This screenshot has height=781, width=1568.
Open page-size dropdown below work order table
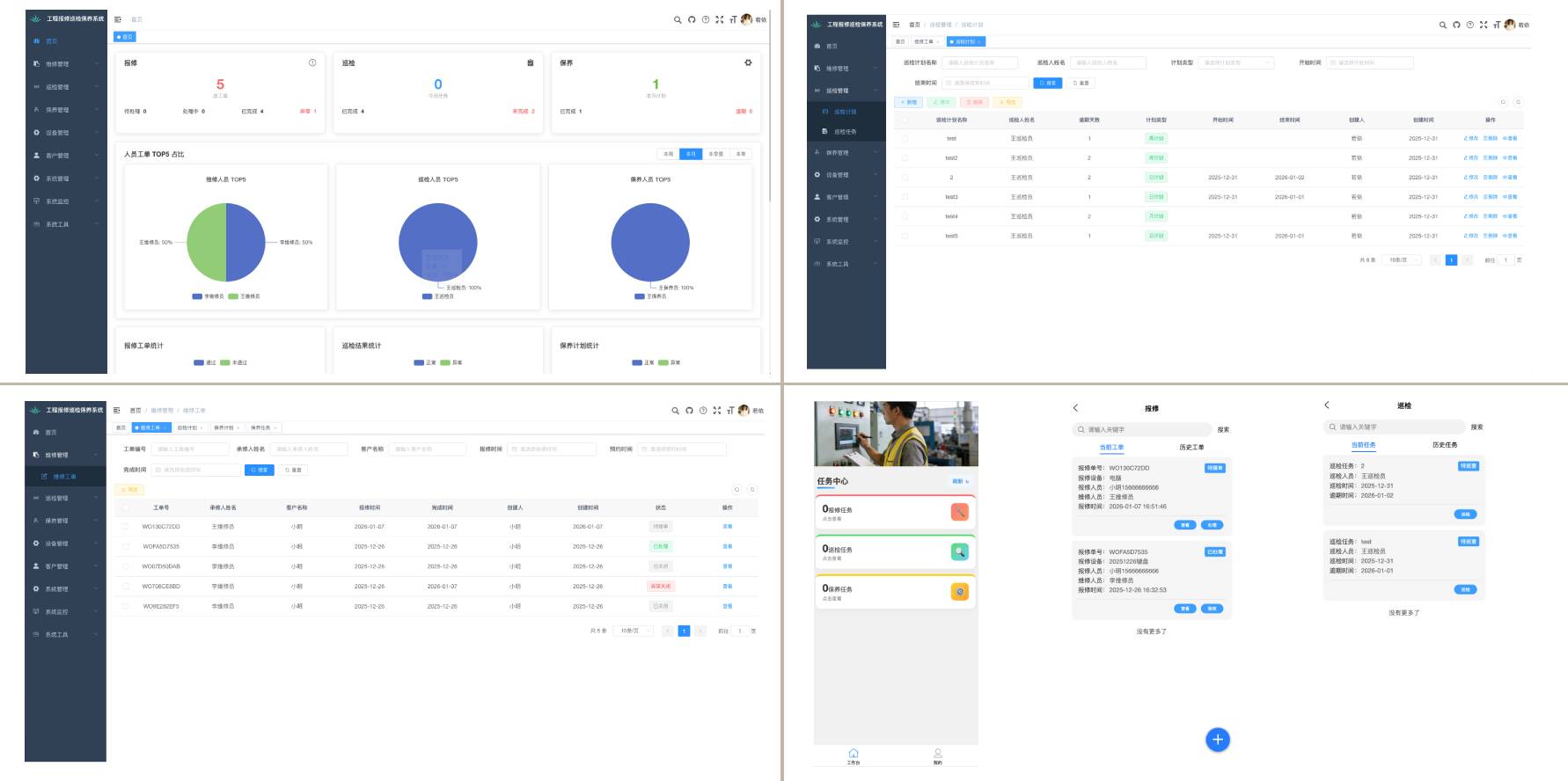(x=634, y=631)
